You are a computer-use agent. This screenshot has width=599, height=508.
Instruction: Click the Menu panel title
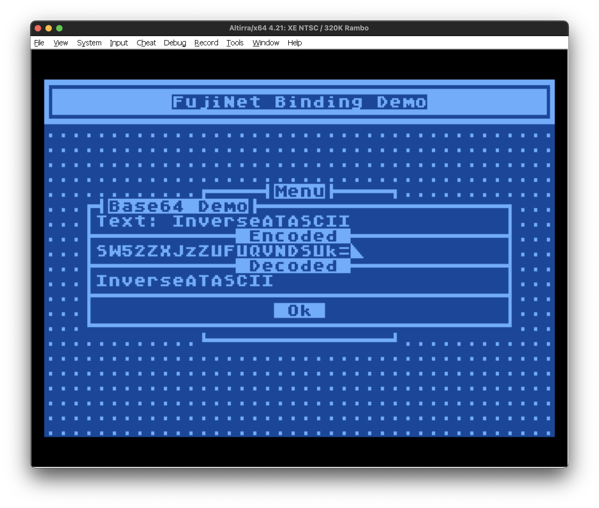(x=300, y=191)
